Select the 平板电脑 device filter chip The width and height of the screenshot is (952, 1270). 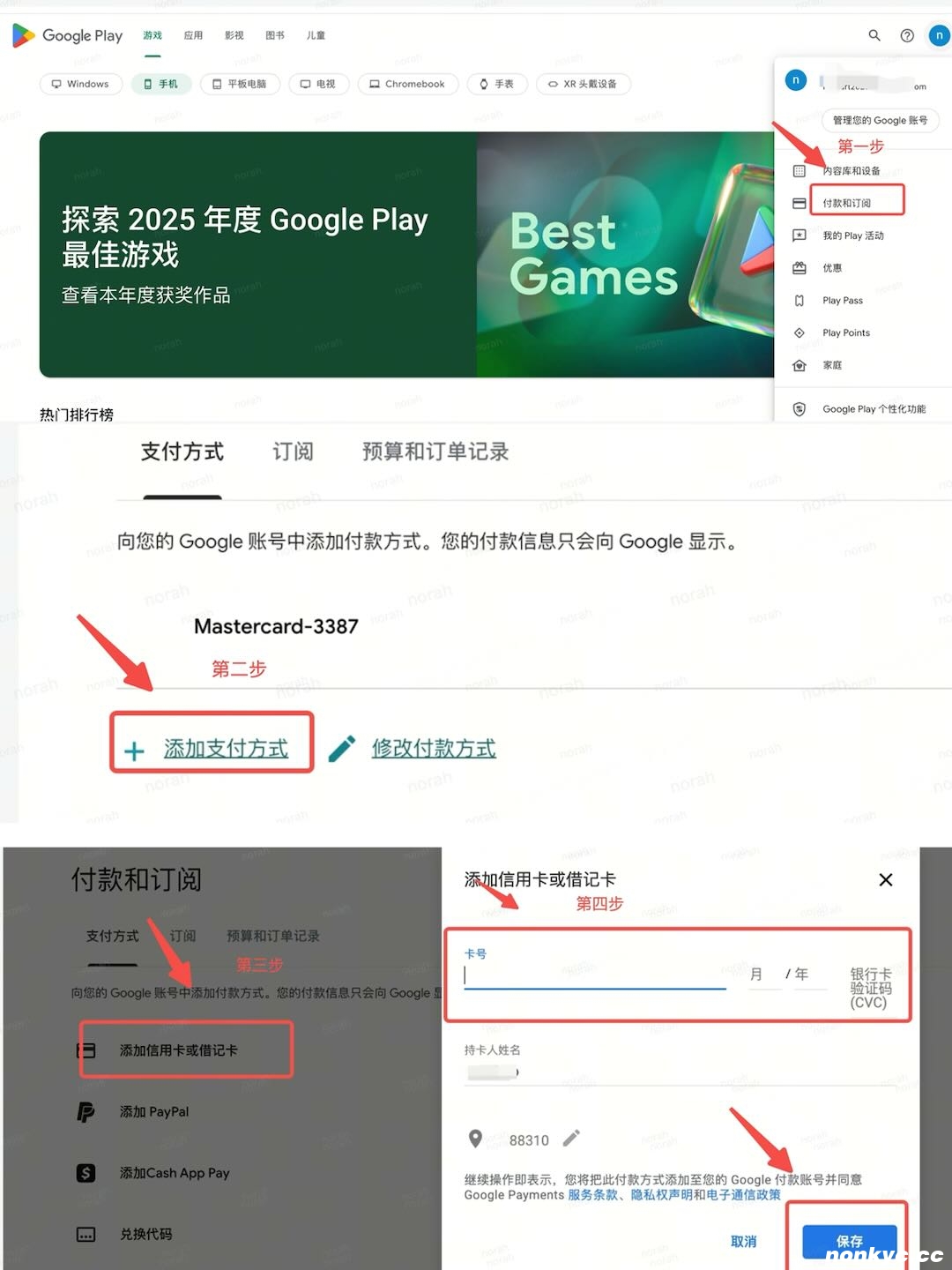click(240, 84)
